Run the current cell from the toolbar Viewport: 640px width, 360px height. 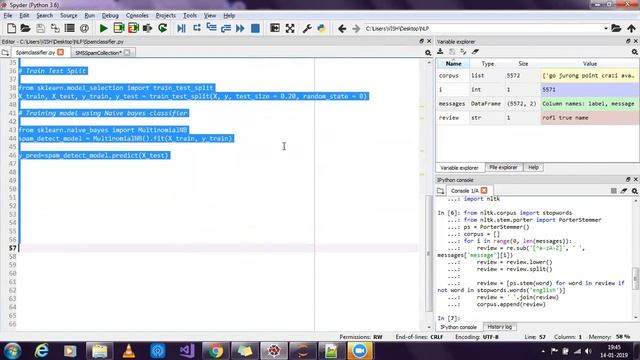click(118, 28)
